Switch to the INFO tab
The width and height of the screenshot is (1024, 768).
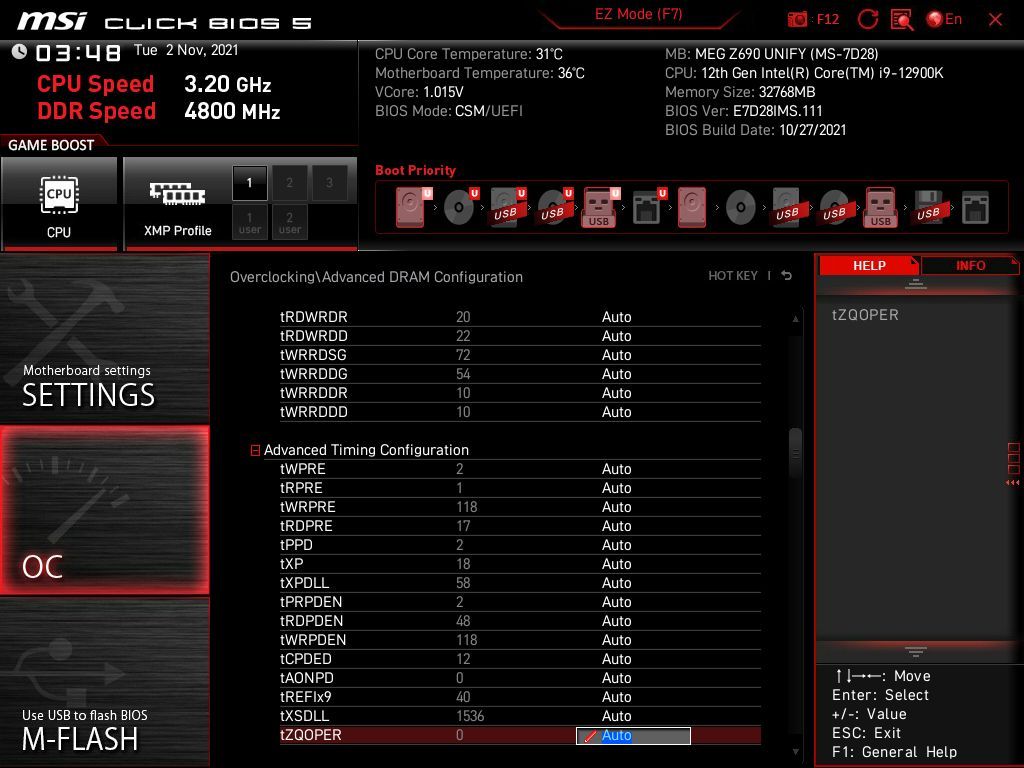coord(970,265)
